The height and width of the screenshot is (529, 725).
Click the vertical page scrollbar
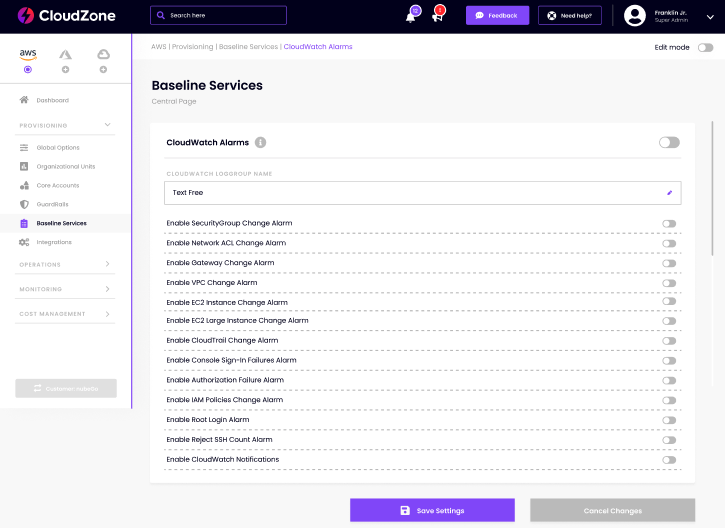(712, 188)
